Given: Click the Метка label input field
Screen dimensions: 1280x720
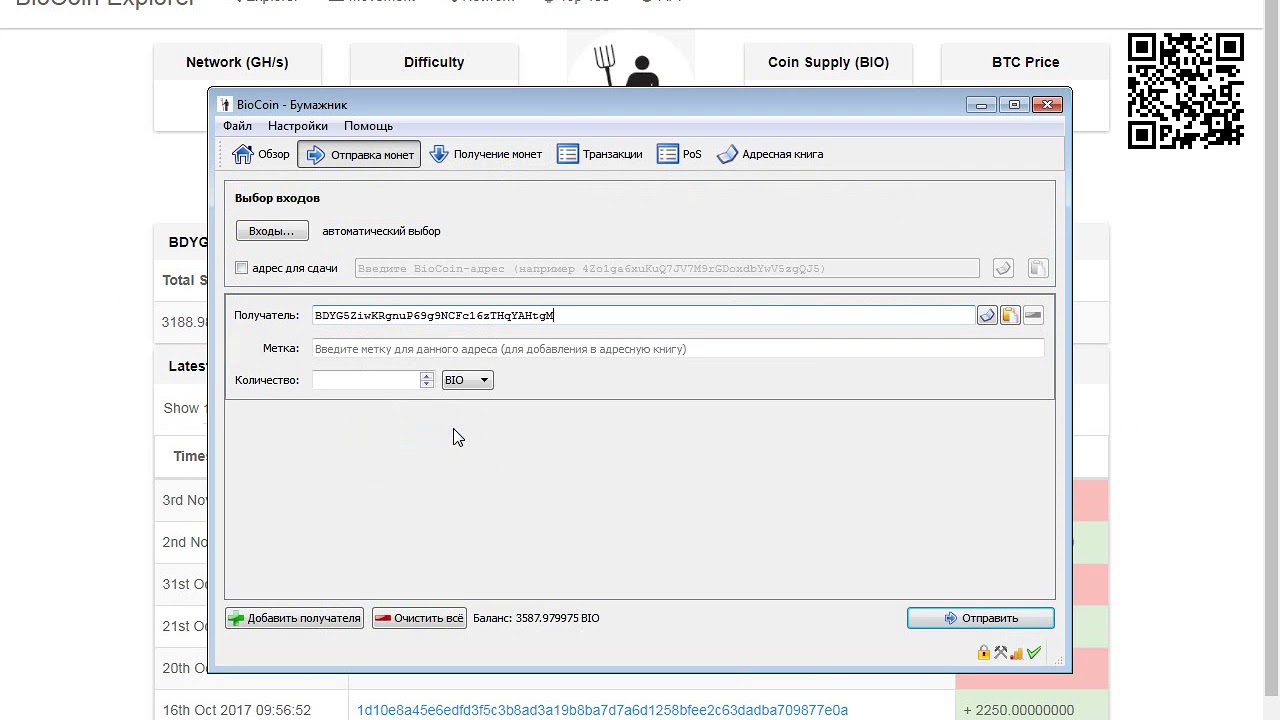Looking at the screenshot, I should 678,349.
